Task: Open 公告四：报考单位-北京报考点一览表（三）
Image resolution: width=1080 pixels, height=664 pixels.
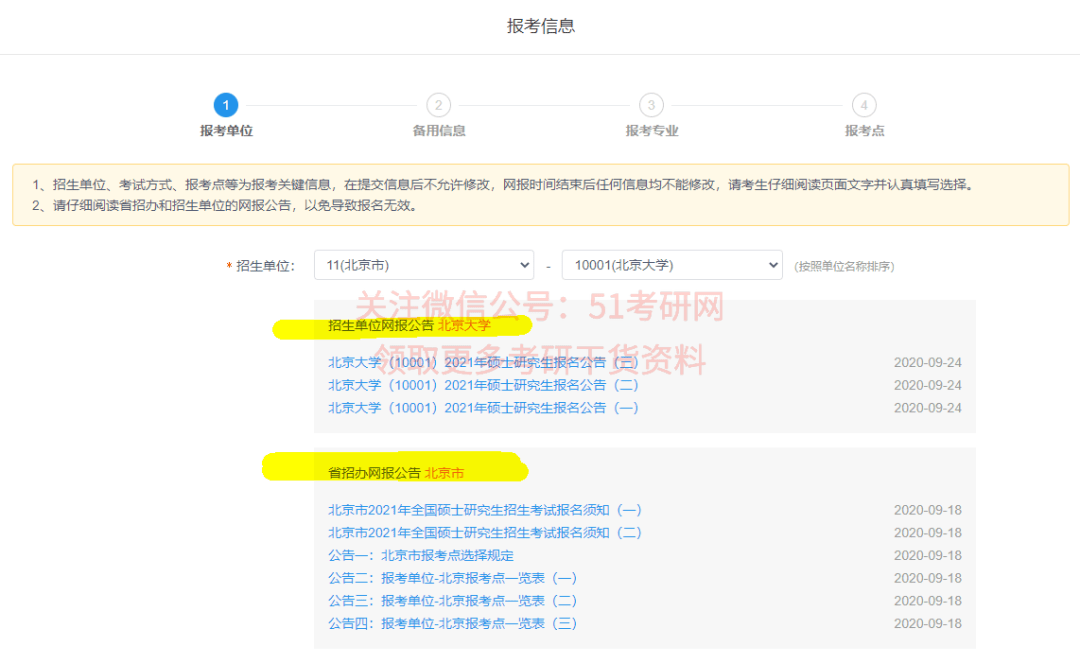Action: point(453,623)
